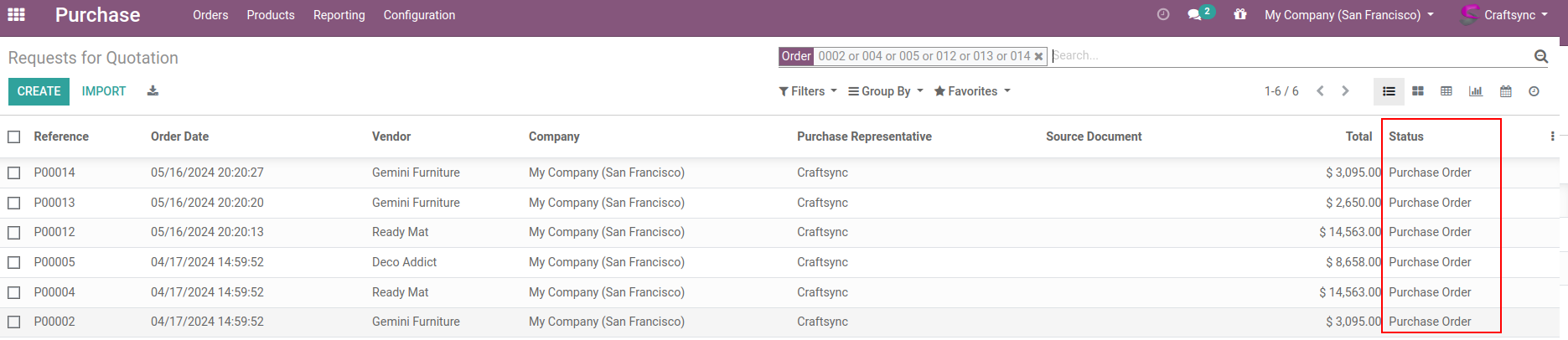Tick the checkbox for P00005

14,262
